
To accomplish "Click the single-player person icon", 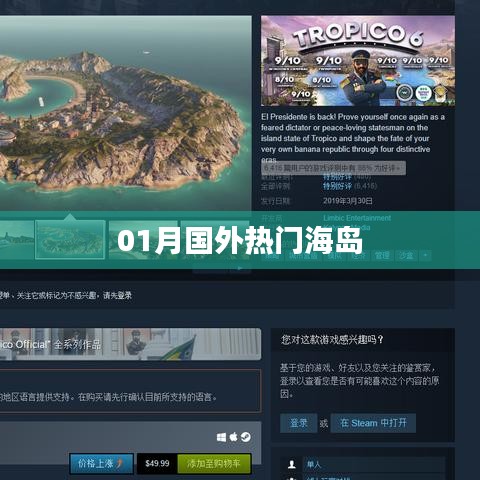I will pyautogui.click(x=292, y=464).
